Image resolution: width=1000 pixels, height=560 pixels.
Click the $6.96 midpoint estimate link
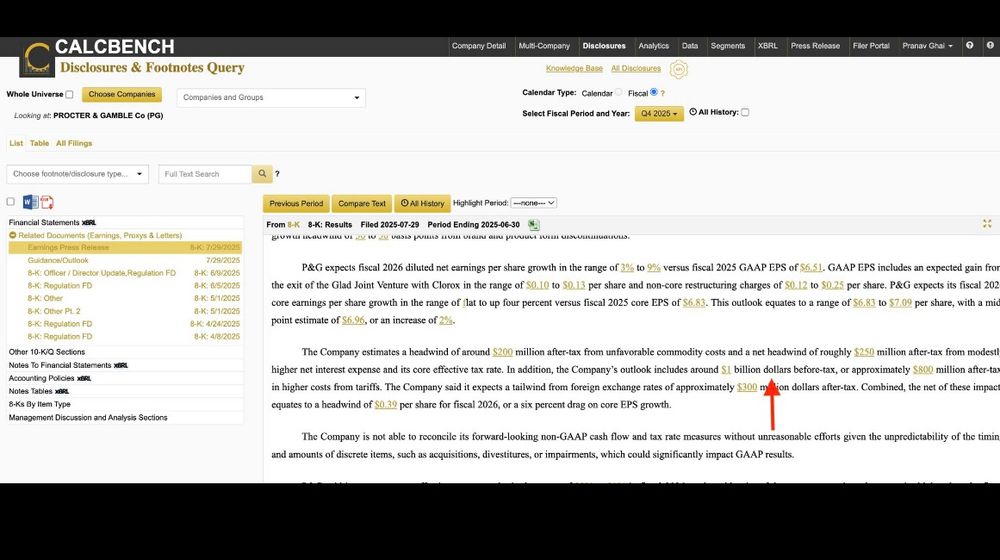353,320
